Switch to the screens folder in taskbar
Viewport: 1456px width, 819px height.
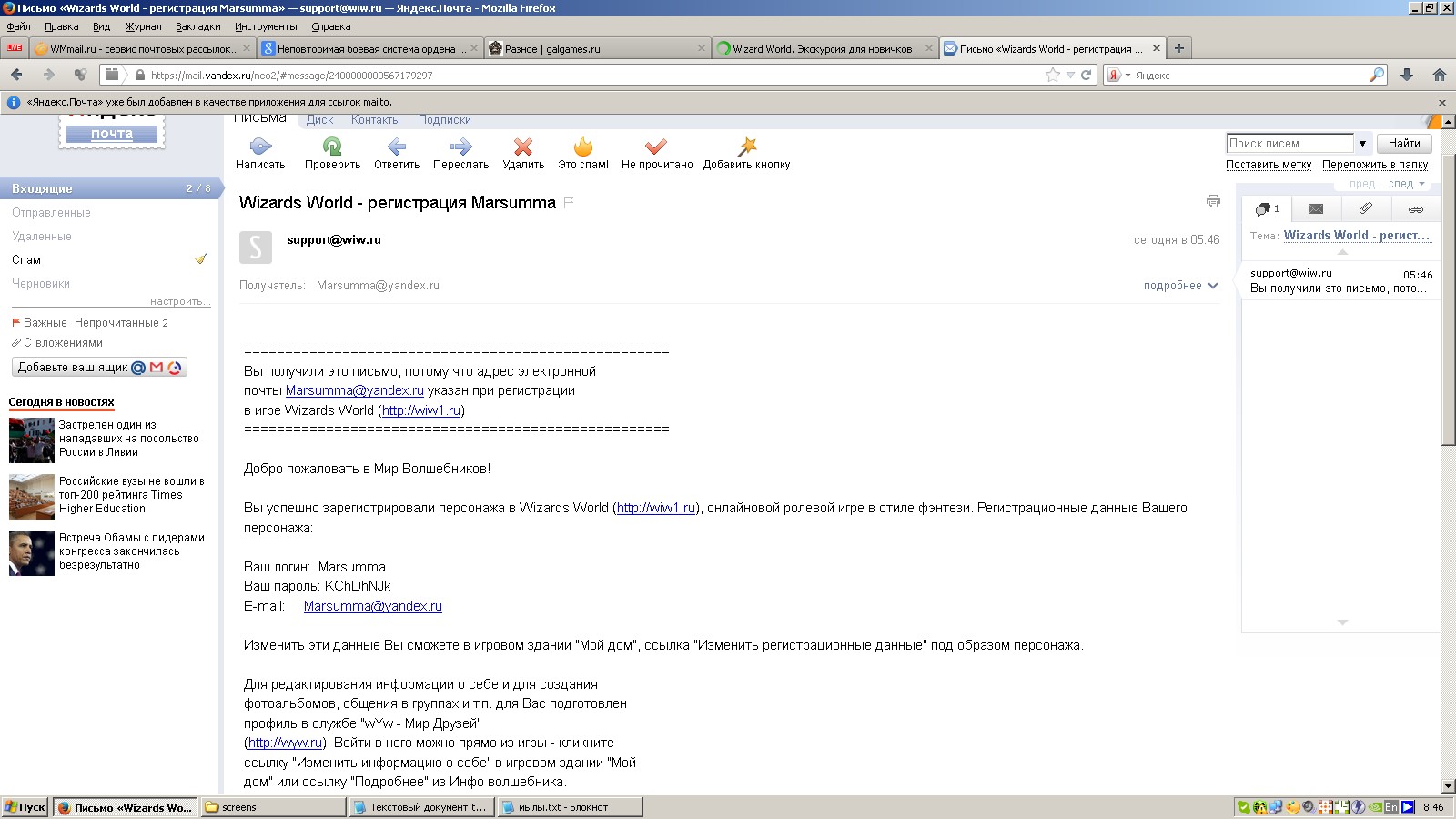(273, 807)
